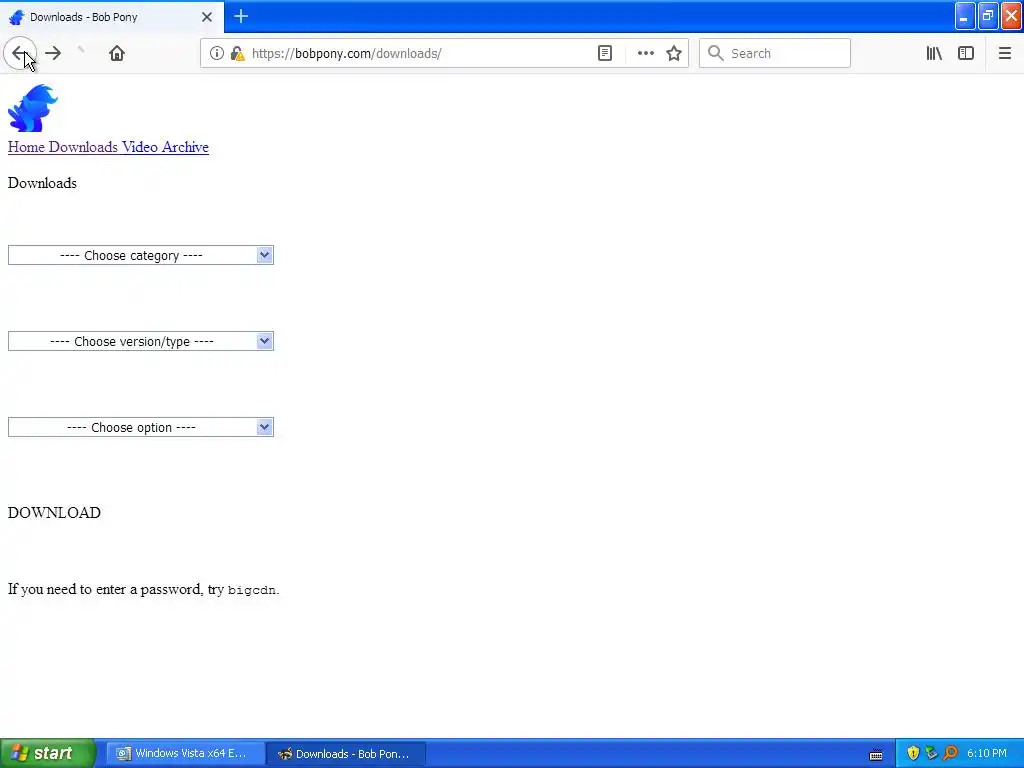Image resolution: width=1024 pixels, height=768 pixels.
Task: Click the 6:10 PM clock
Action: point(987,753)
